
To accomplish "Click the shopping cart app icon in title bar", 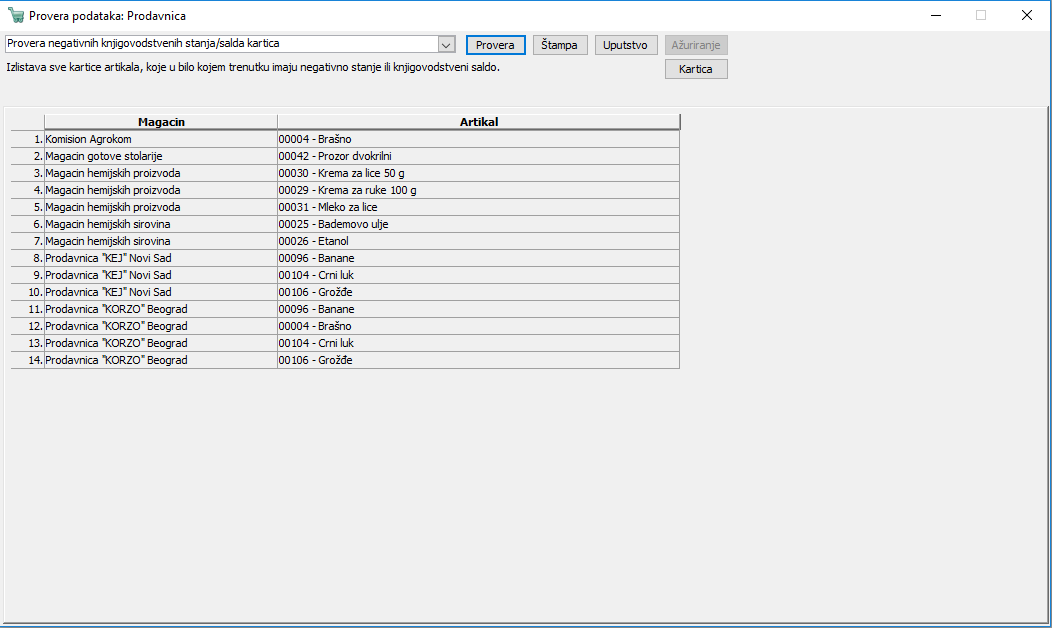I will tap(15, 15).
